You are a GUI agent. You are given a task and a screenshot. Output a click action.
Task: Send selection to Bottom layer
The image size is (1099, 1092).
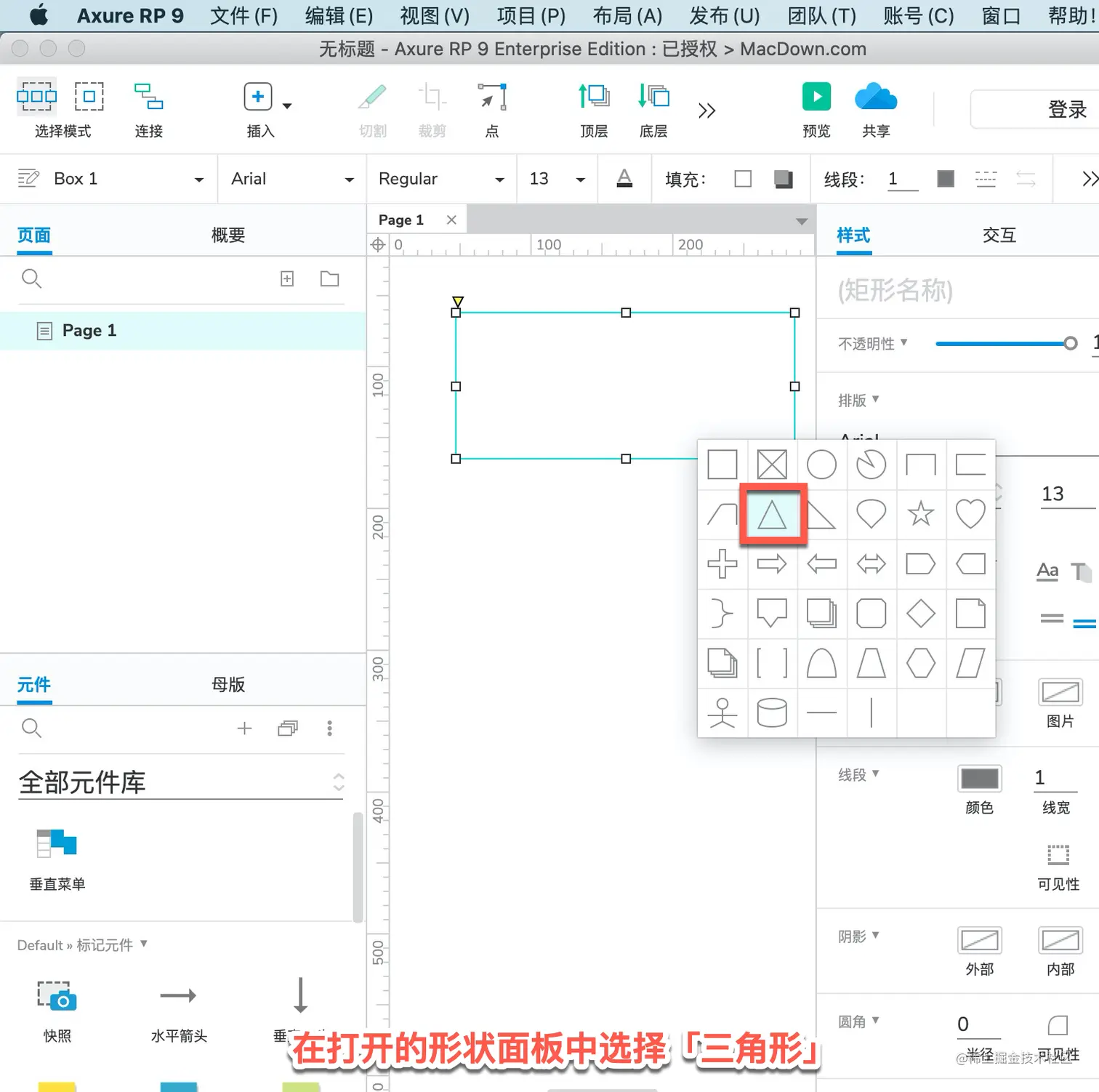(653, 97)
